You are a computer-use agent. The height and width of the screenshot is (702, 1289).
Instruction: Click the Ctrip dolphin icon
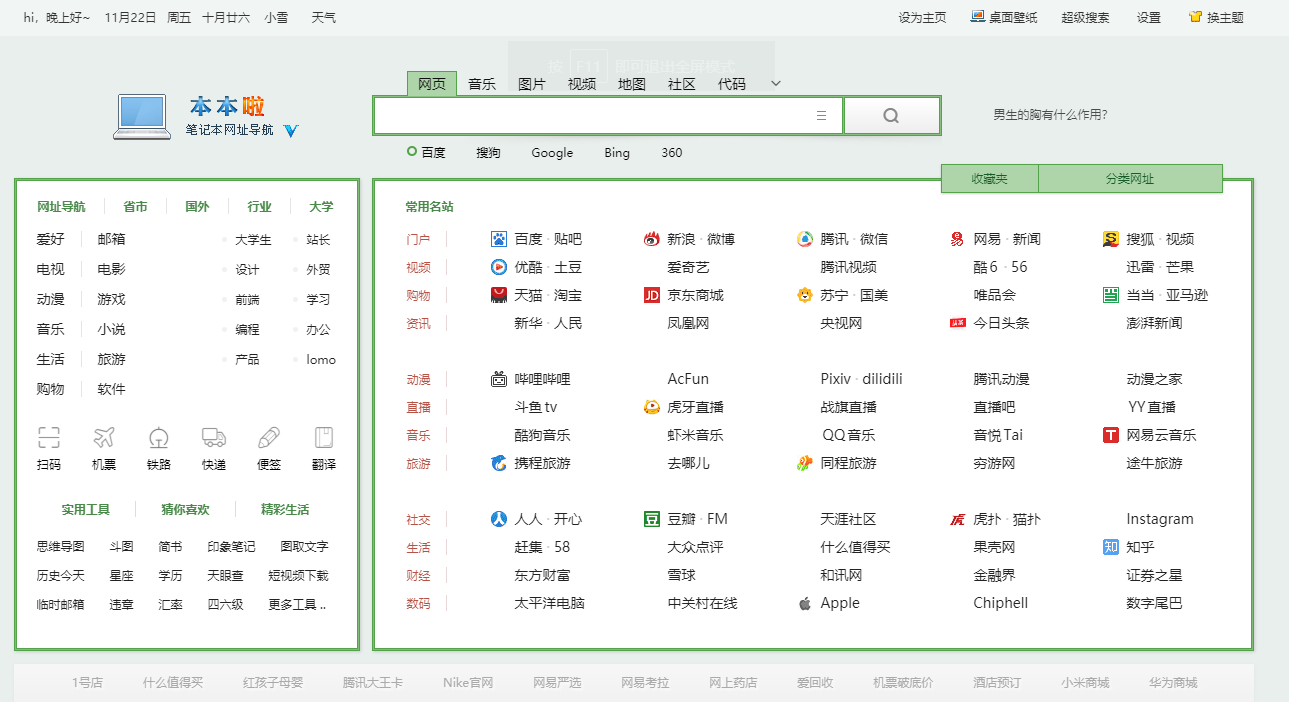point(499,463)
